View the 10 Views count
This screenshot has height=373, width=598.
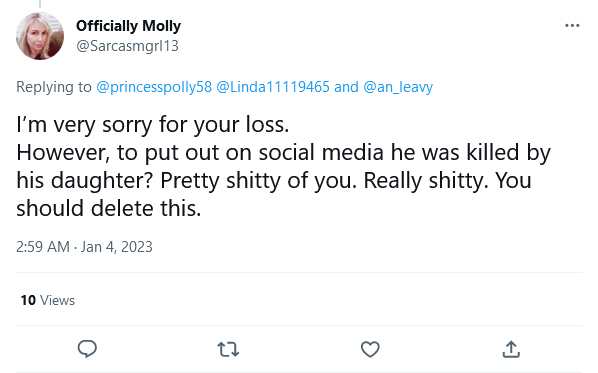(x=48, y=301)
